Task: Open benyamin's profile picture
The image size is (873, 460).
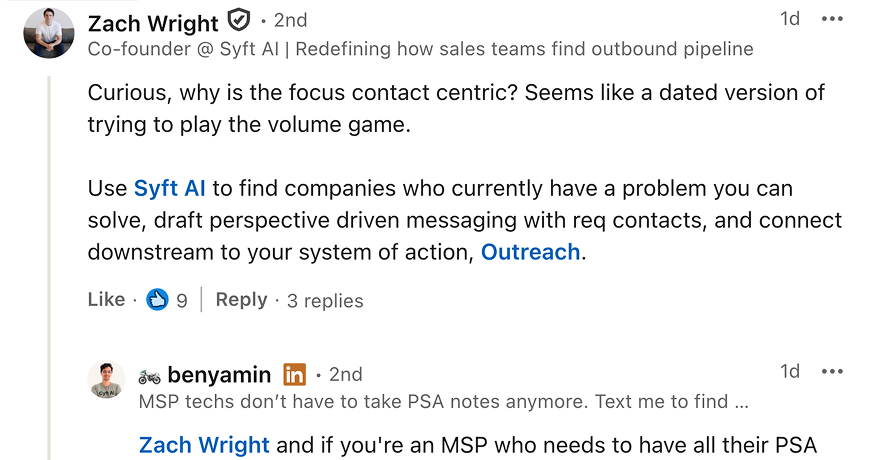Action: point(106,381)
